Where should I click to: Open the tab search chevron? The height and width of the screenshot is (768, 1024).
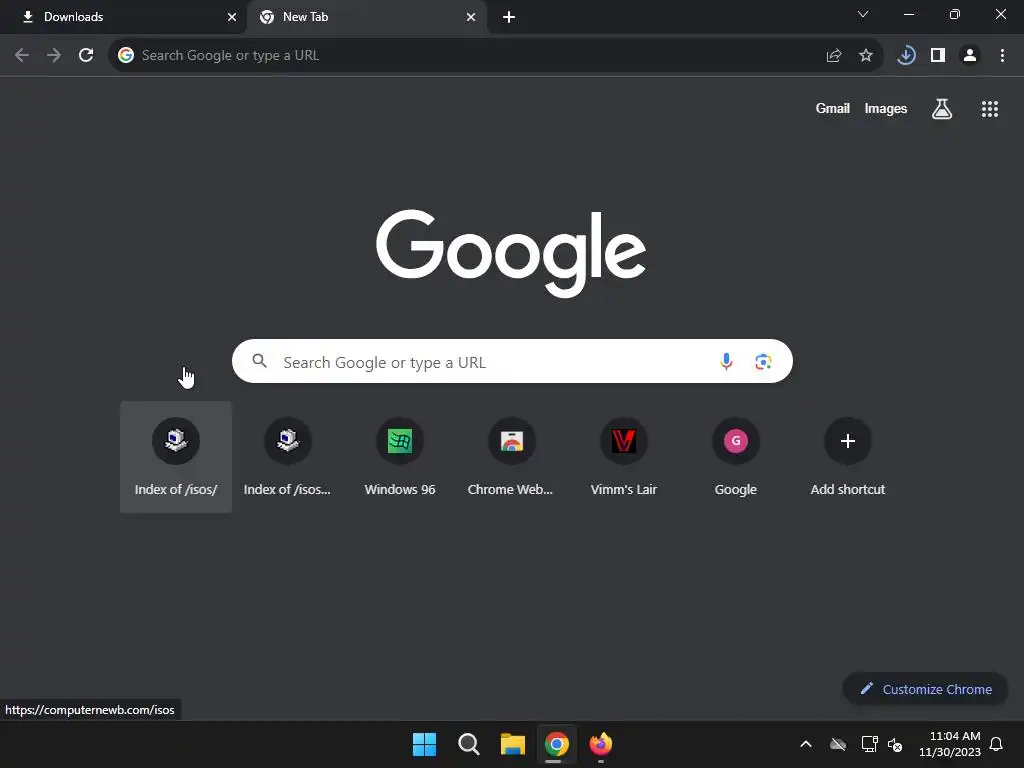click(x=863, y=14)
